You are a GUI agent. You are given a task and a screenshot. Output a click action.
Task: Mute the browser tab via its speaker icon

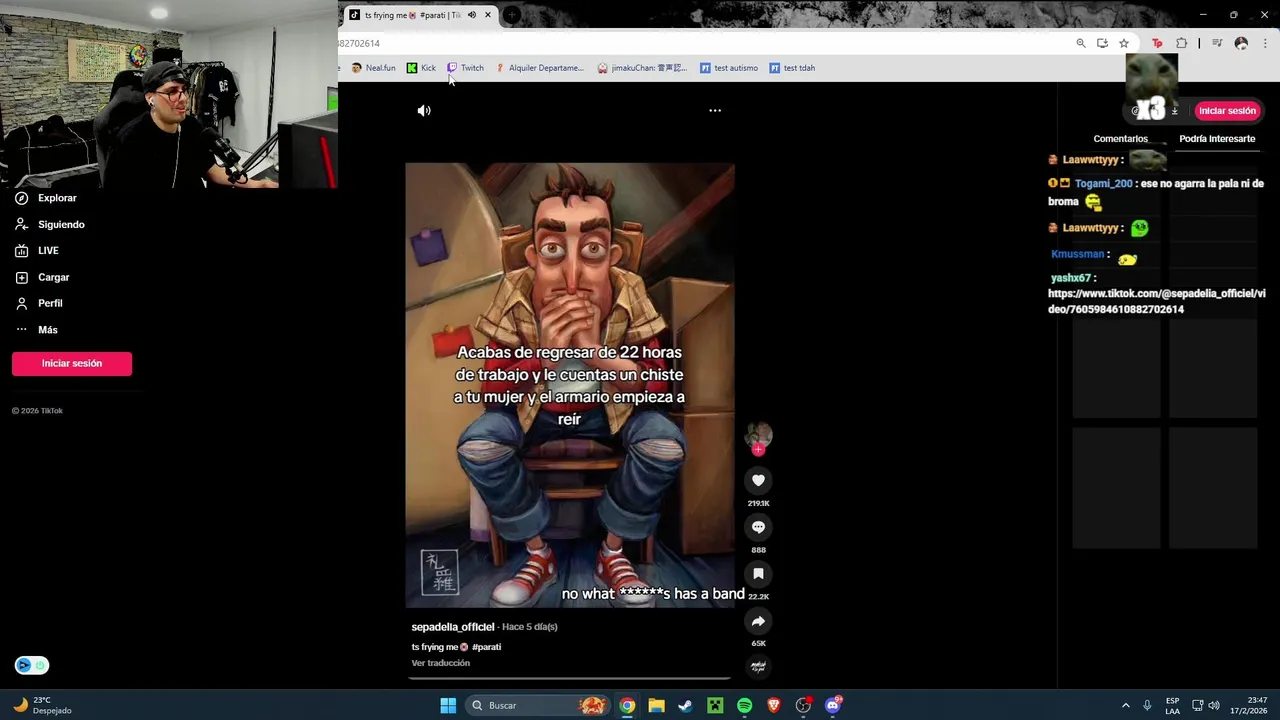(471, 15)
